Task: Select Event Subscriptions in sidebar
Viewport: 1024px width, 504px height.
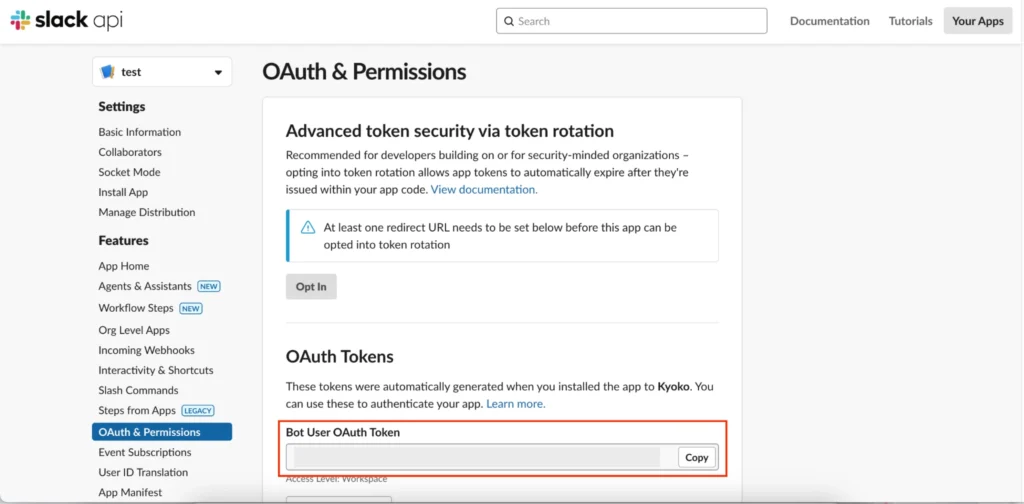Action: (143, 452)
